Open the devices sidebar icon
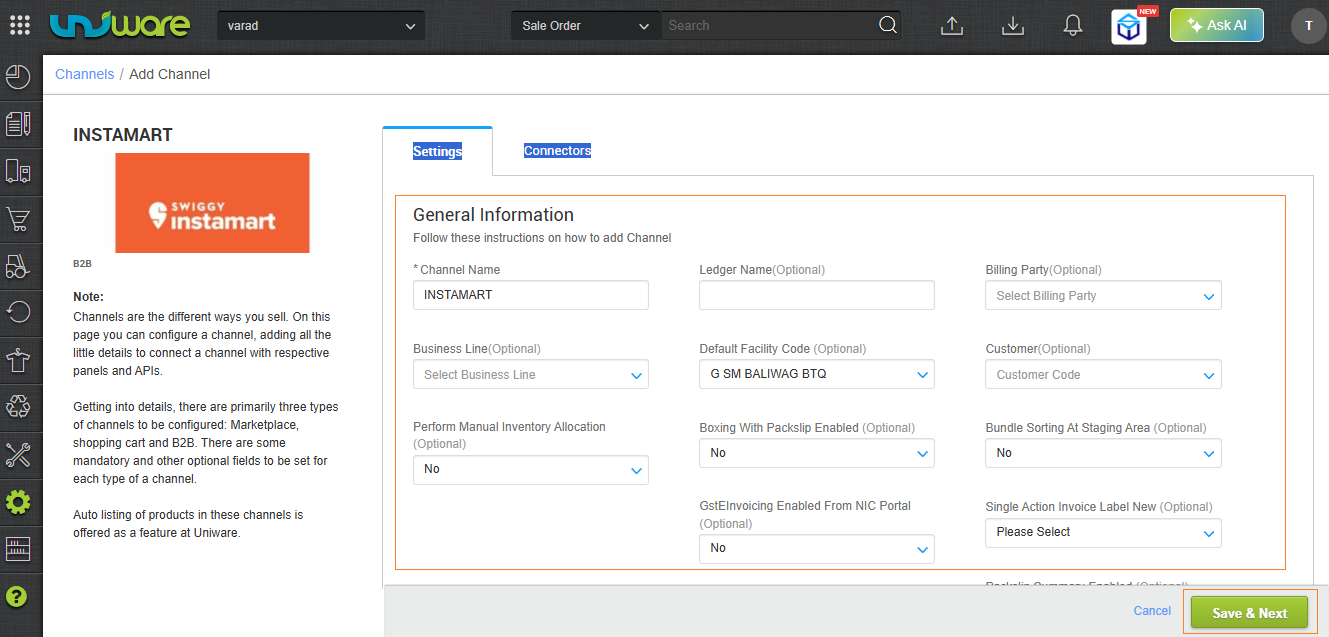Screen dimensions: 1329x637 click(19, 171)
